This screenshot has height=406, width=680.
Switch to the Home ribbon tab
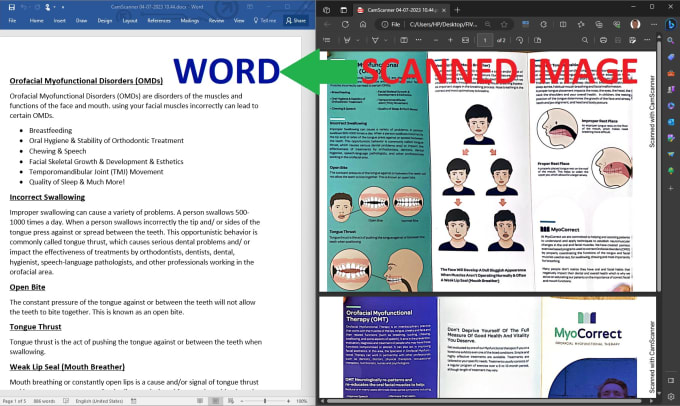[36, 20]
